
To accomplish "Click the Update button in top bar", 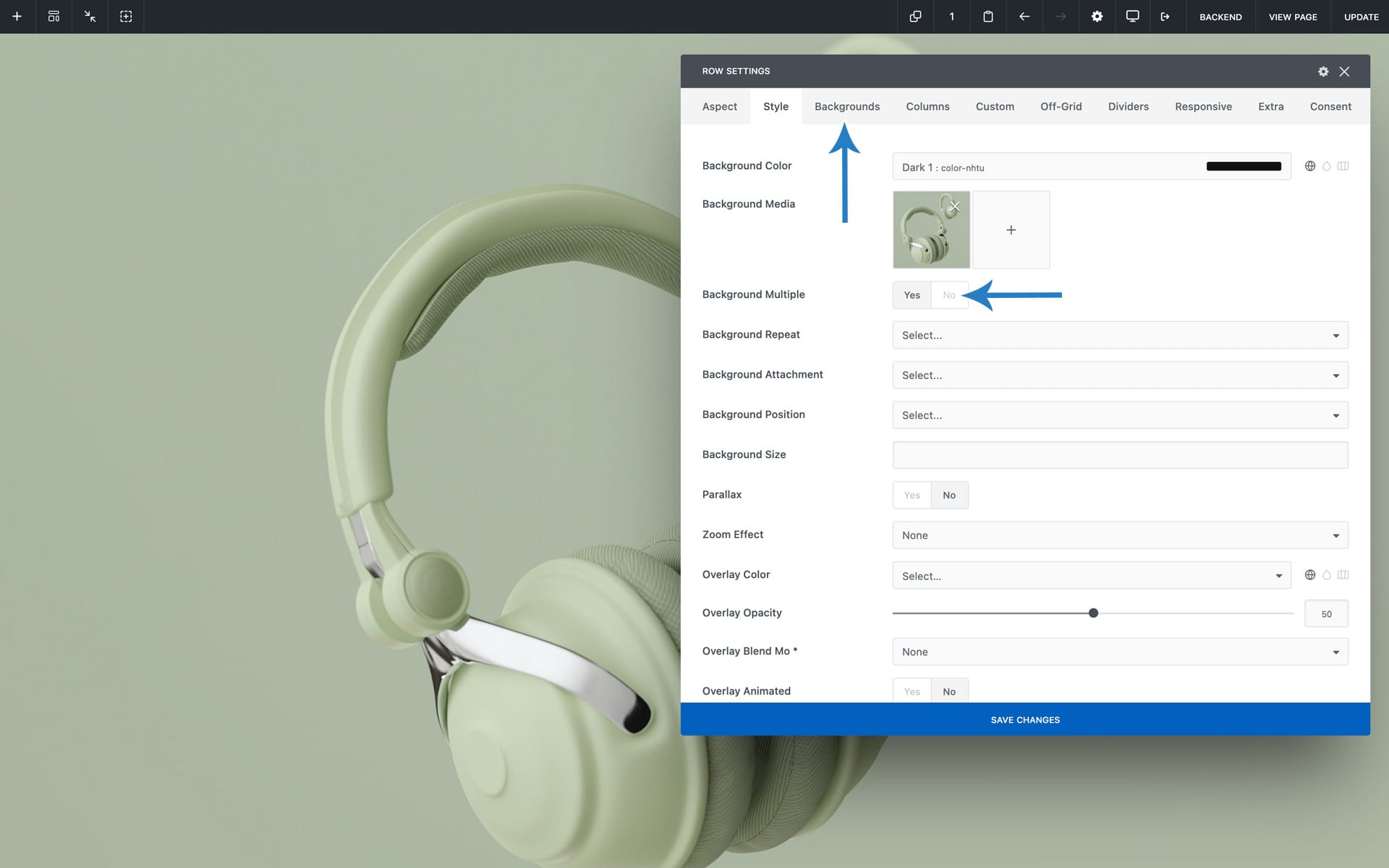I will (1360, 16).
